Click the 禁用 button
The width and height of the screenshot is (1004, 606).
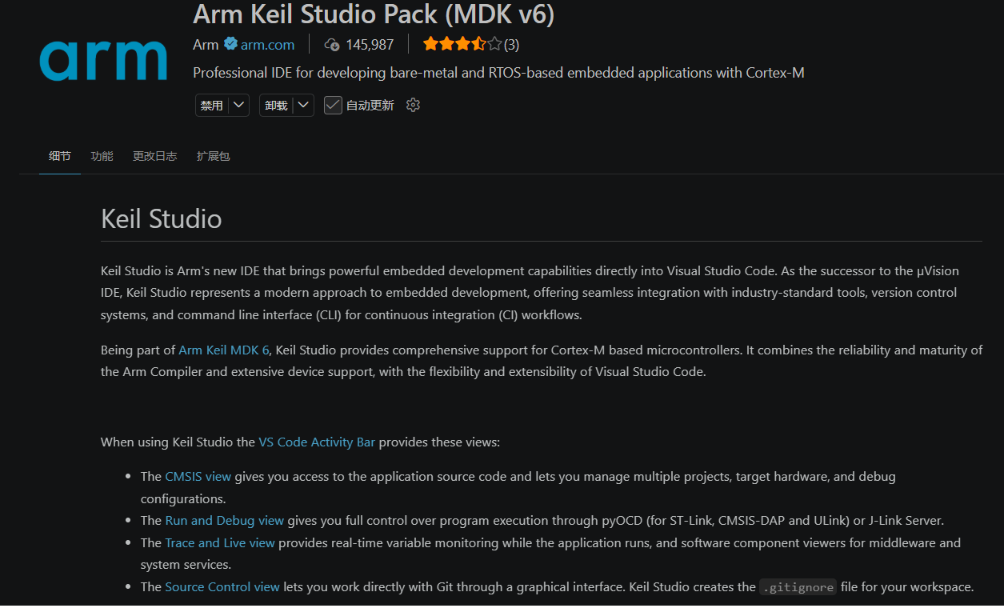pos(212,105)
